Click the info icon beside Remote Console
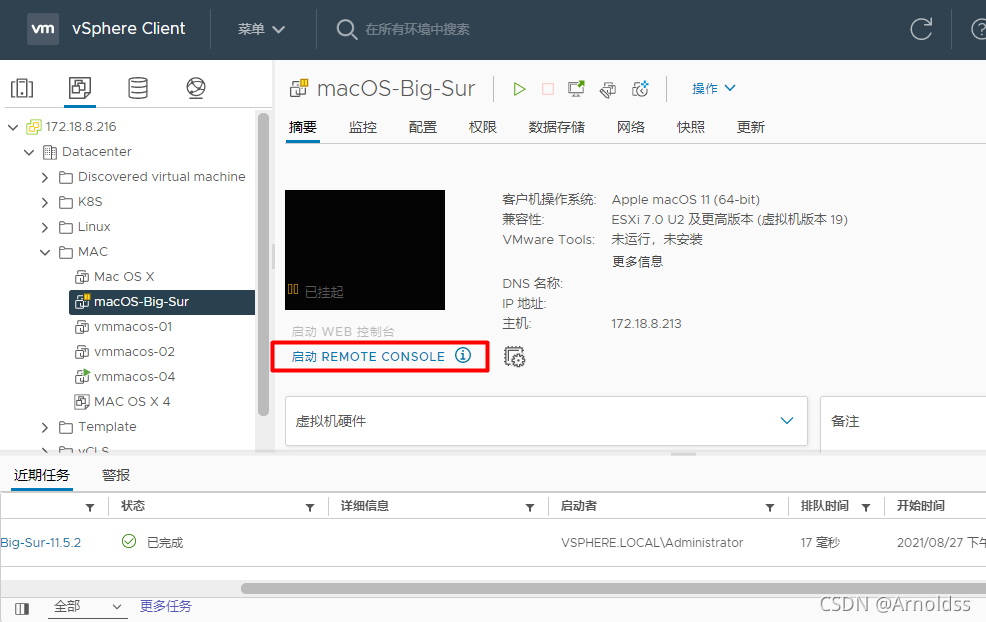This screenshot has width=986, height=622. [463, 355]
